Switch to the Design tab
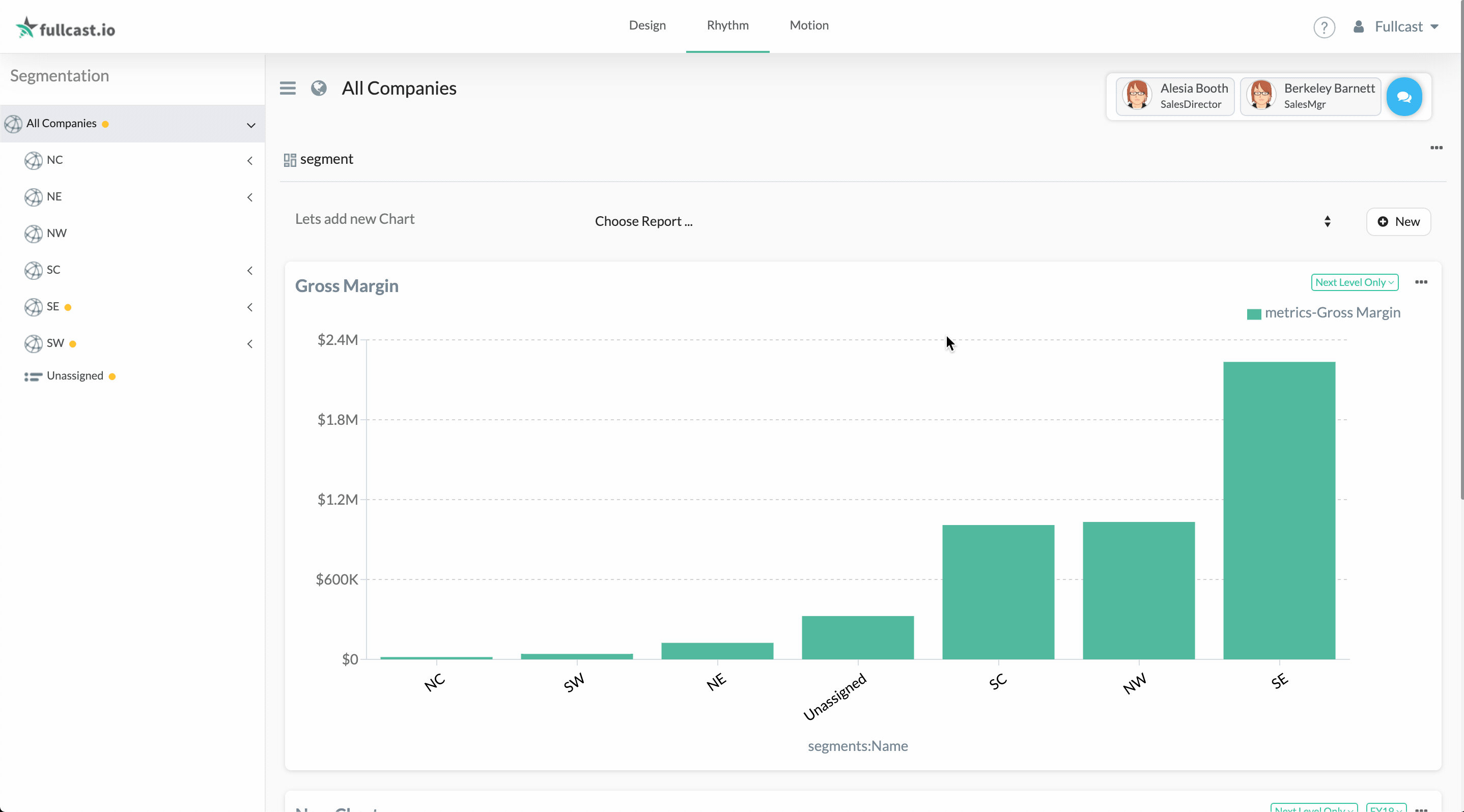This screenshot has height=812, width=1464. (x=647, y=25)
